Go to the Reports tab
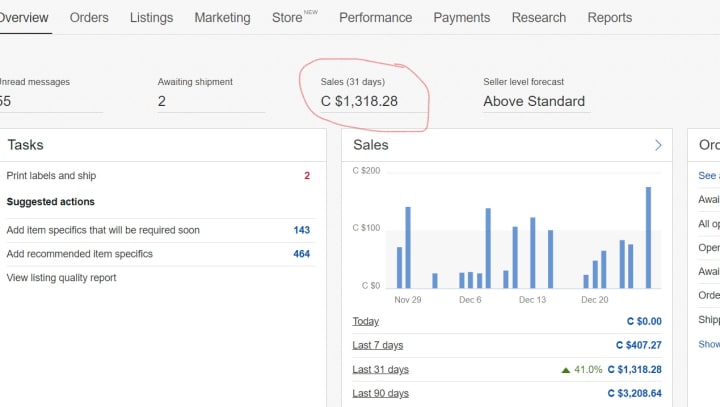720x407 pixels. click(x=610, y=17)
